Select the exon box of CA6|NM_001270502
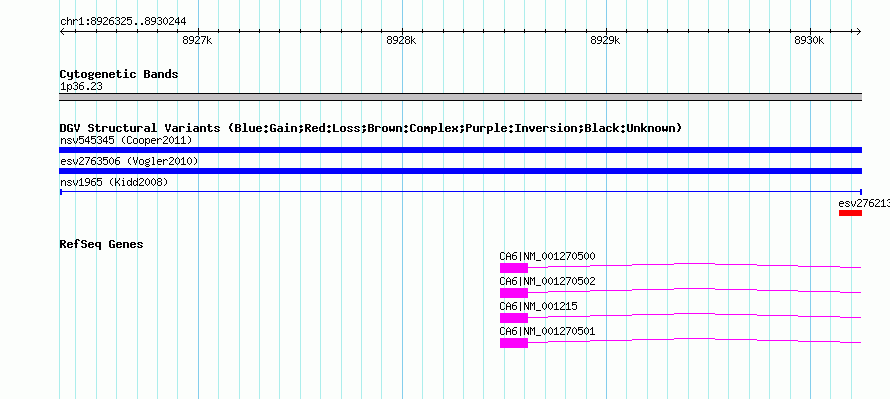This screenshot has height=399, width=890. coord(514,293)
